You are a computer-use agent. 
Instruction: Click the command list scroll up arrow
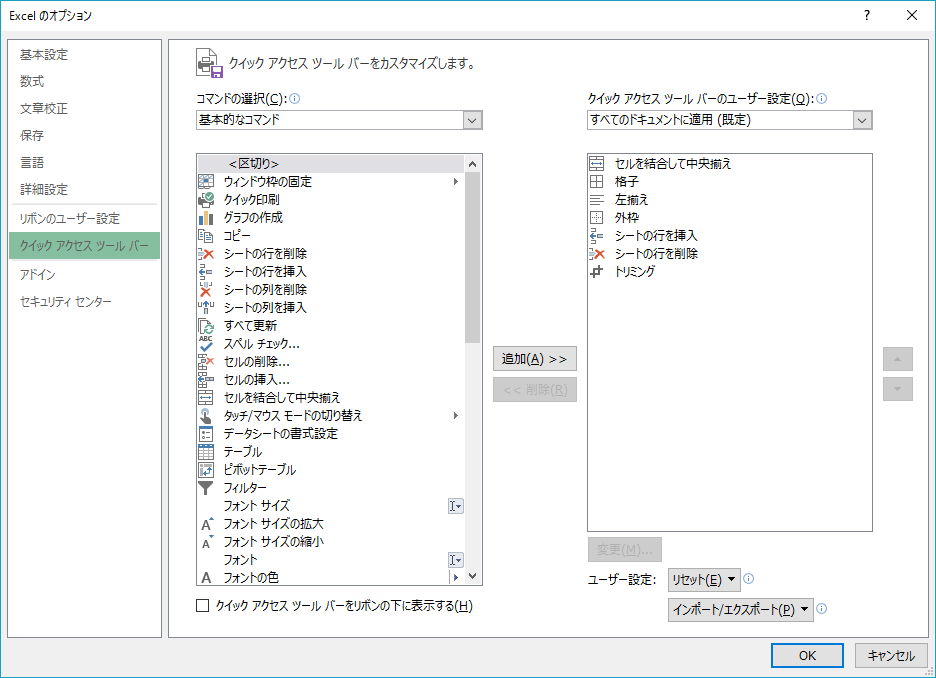pos(472,164)
